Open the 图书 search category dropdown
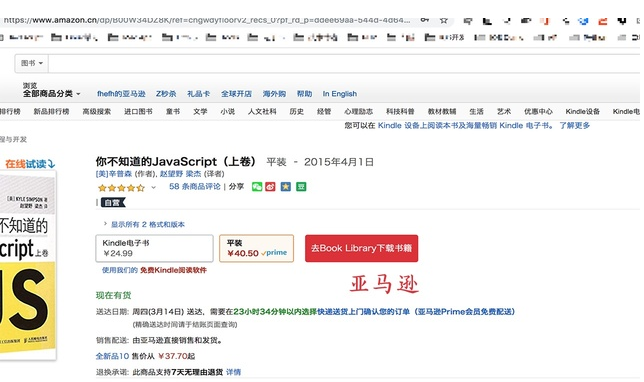 pos(32,63)
